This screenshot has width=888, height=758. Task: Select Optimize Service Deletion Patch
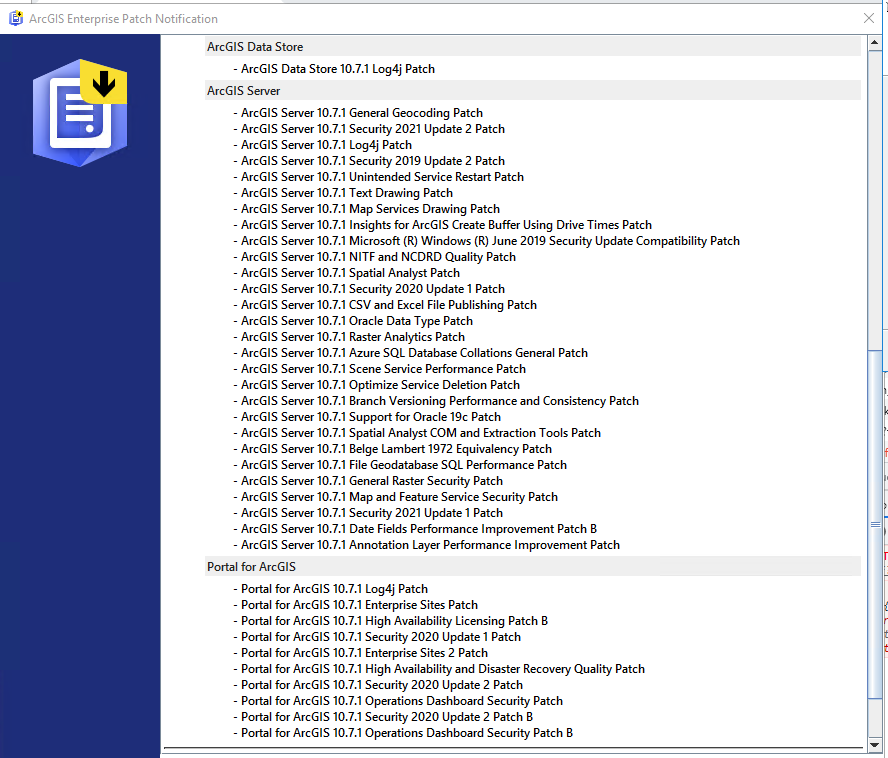(377, 385)
